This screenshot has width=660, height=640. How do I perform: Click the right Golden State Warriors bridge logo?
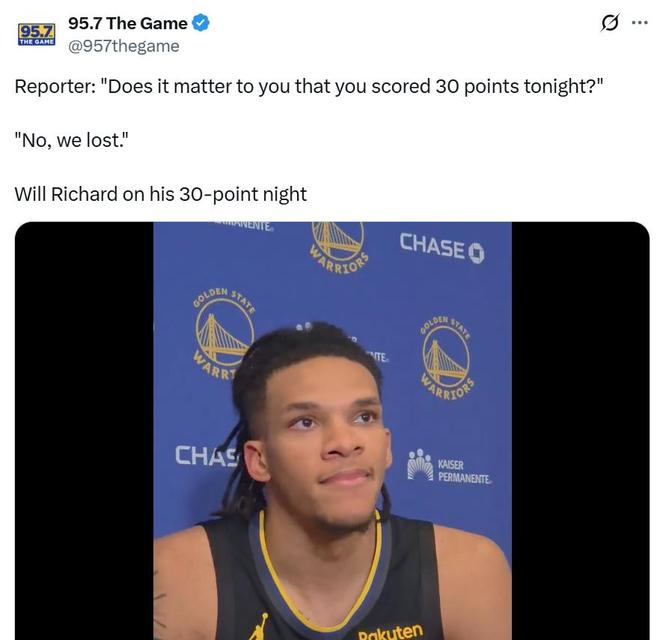[447, 358]
